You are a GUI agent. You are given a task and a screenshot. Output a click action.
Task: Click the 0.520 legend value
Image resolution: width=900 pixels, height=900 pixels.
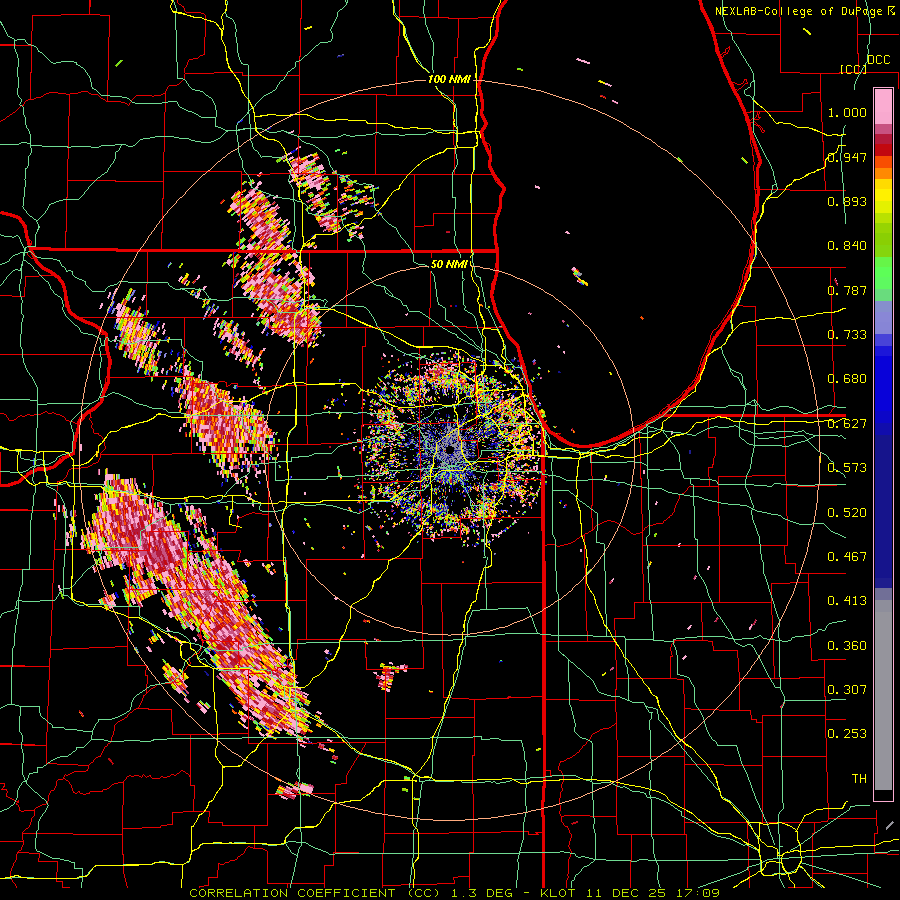pyautogui.click(x=847, y=513)
